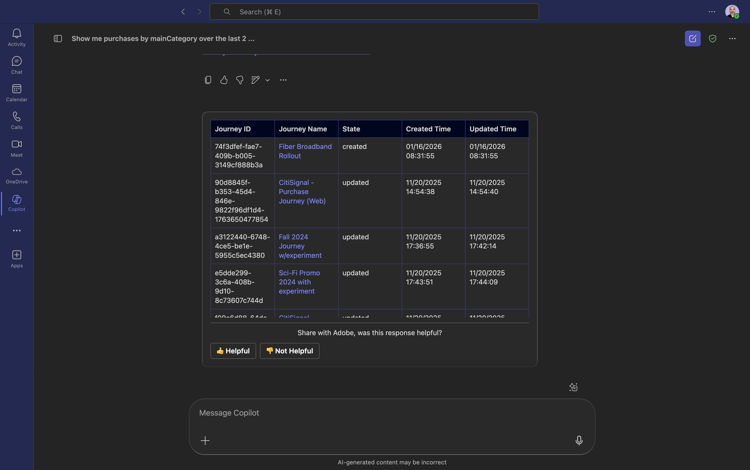Select created time 01/16/2026 08:31:55 in Created column

(423, 151)
